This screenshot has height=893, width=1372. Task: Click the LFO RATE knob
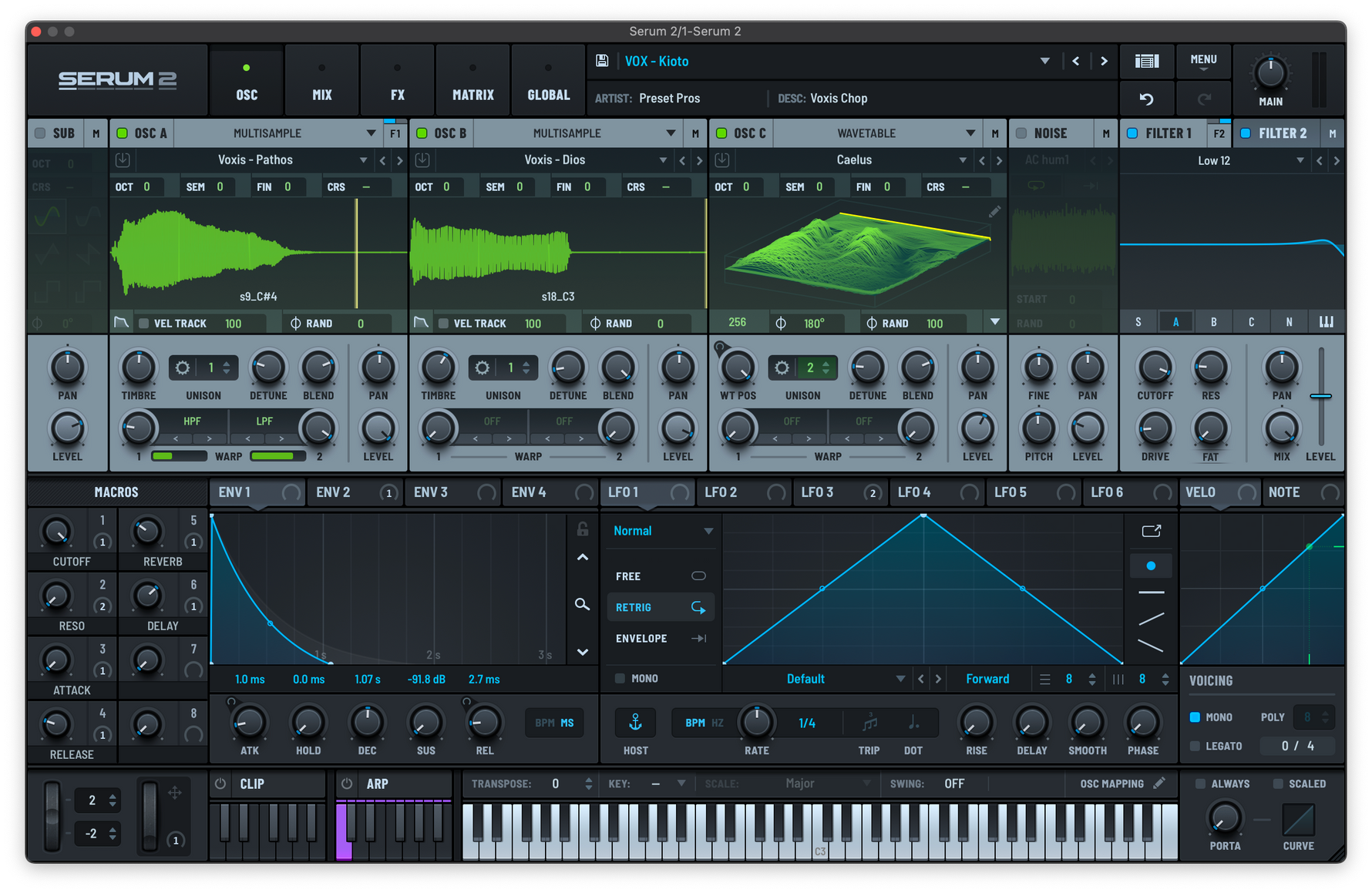click(756, 722)
